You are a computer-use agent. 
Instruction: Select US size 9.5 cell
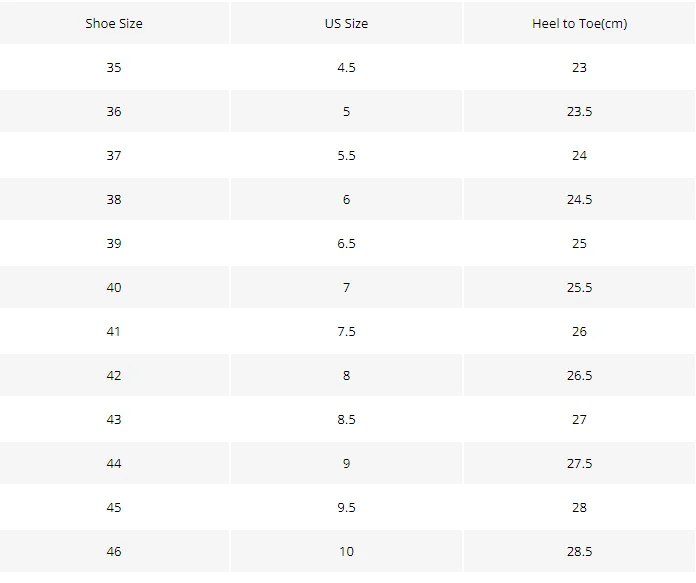pyautogui.click(x=346, y=507)
